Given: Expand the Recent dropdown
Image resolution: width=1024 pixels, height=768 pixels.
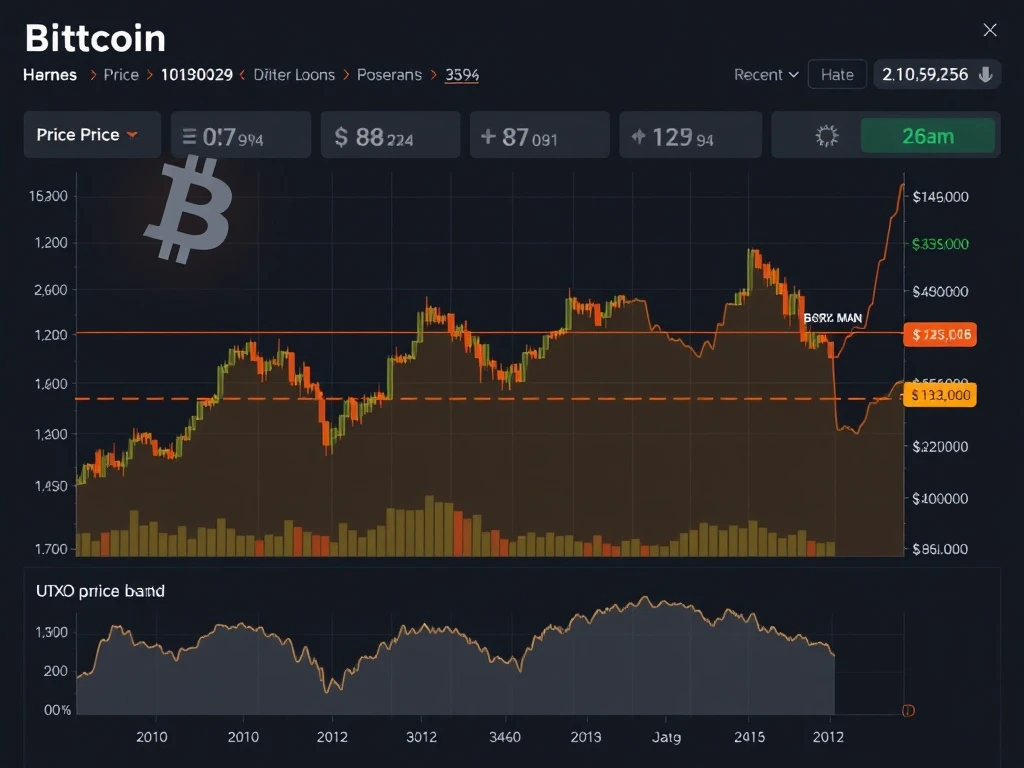Looking at the screenshot, I should [766, 75].
